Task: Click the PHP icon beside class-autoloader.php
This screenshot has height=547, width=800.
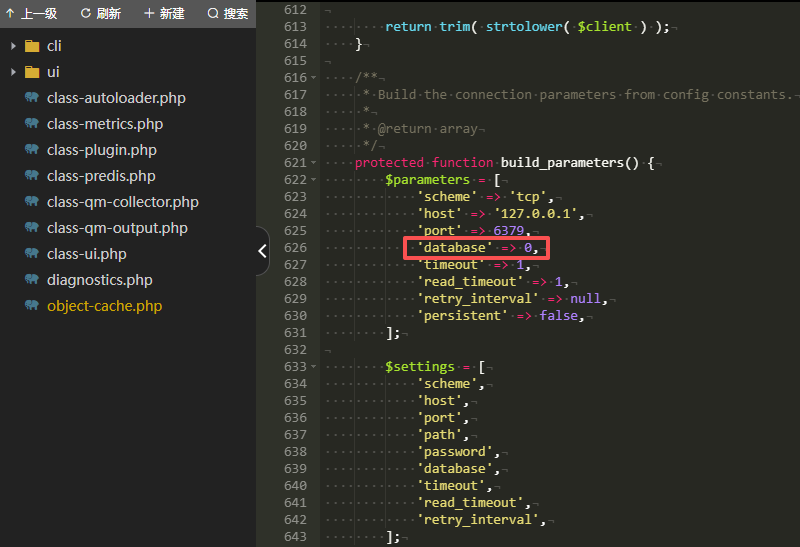Action: click(32, 98)
